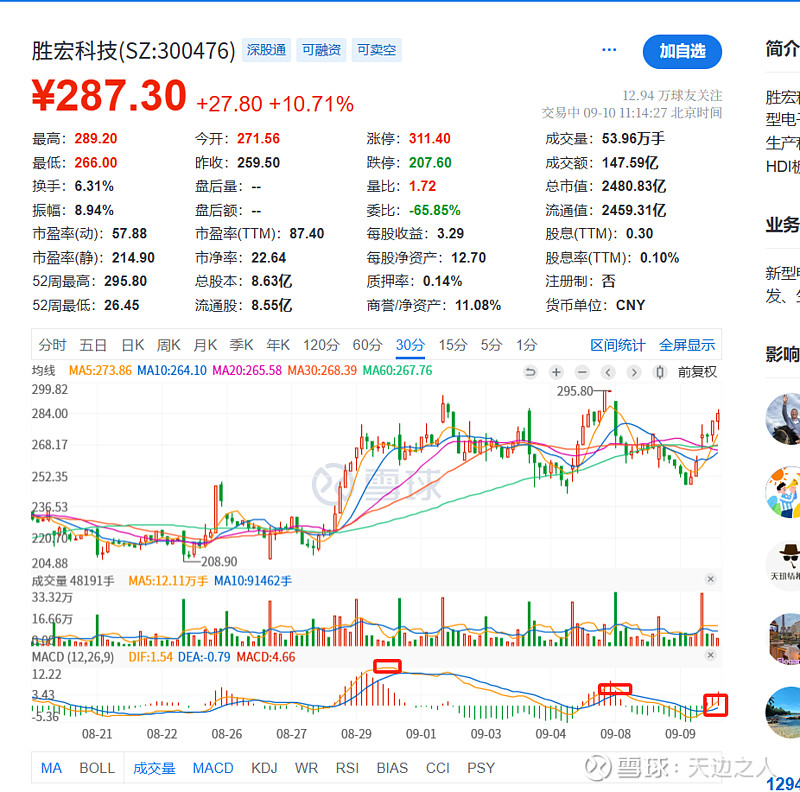Close the MACD indicator panel
The width and height of the screenshot is (800, 792).
point(710,655)
